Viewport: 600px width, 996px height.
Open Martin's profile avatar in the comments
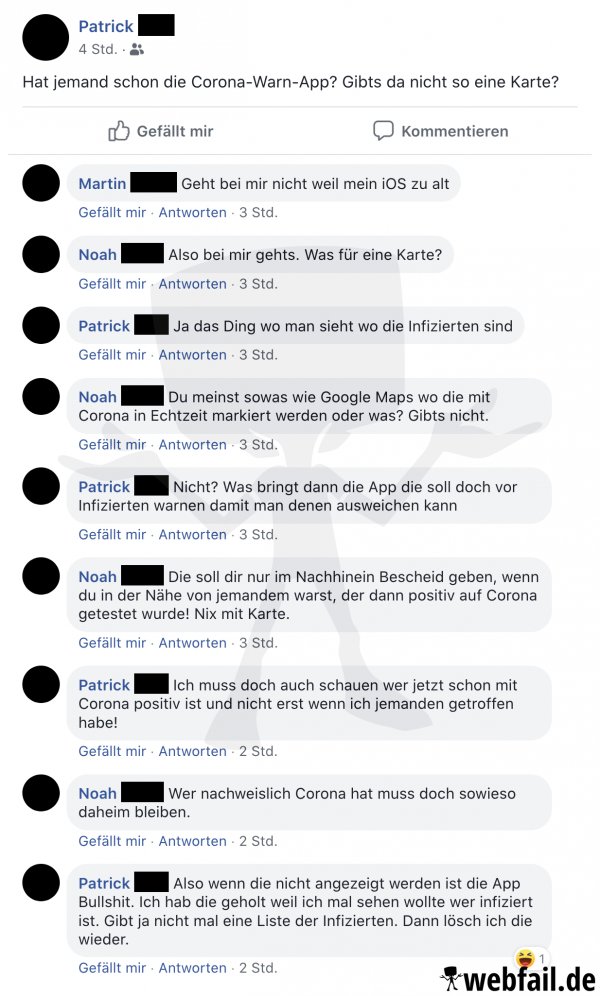pyautogui.click(x=41, y=183)
